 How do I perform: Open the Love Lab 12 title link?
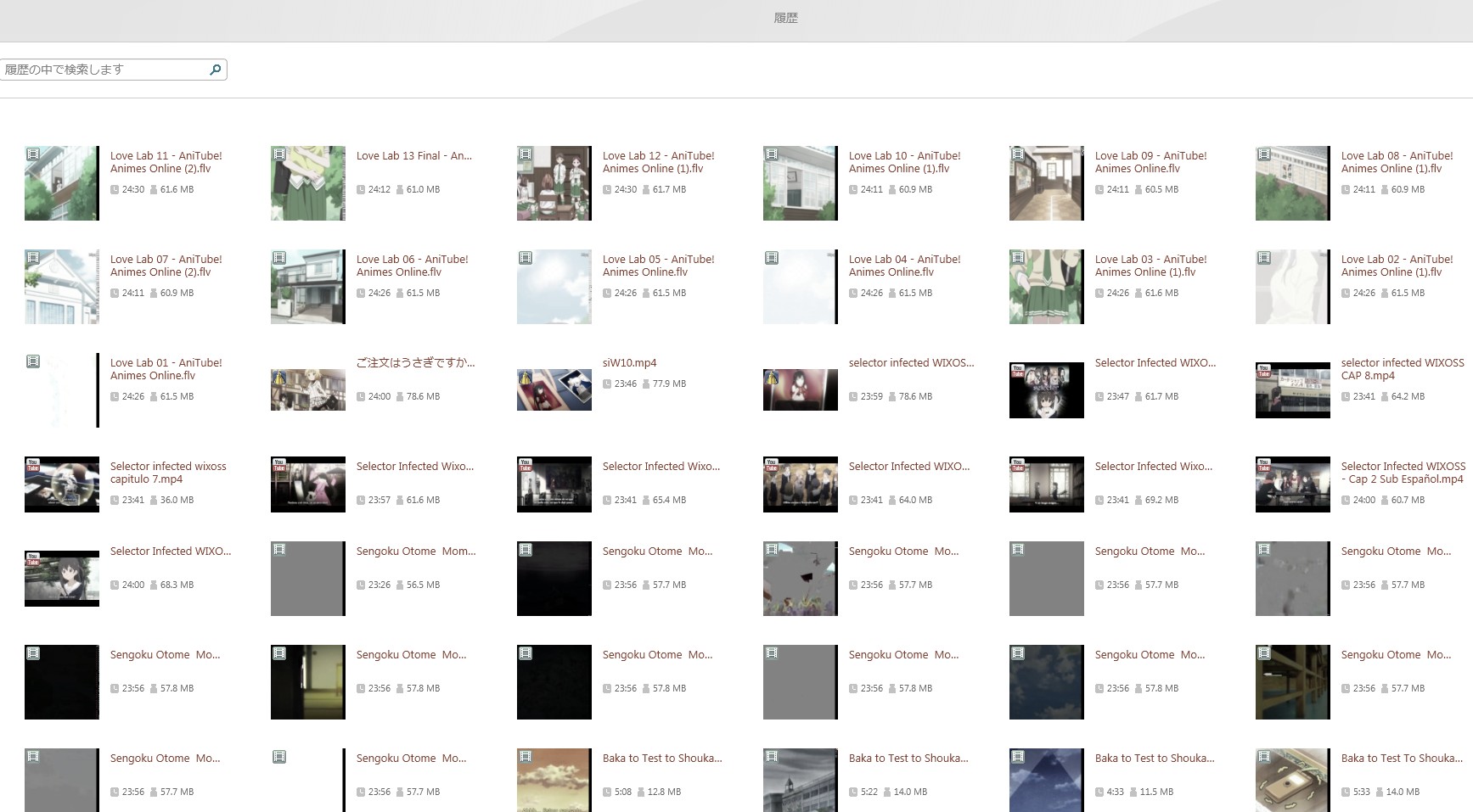pos(659,162)
